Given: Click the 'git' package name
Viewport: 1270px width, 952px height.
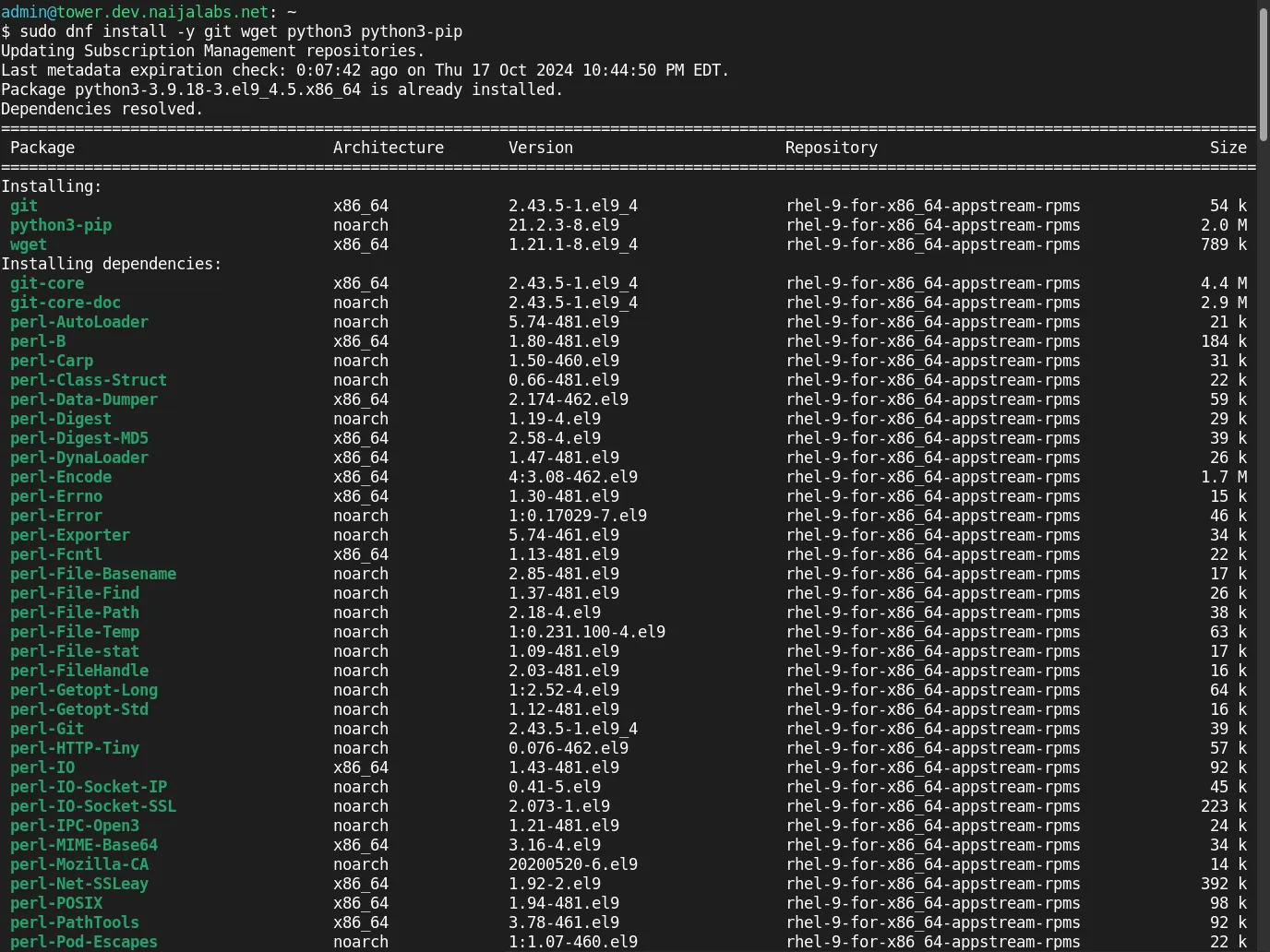Looking at the screenshot, I should click(x=24, y=206).
